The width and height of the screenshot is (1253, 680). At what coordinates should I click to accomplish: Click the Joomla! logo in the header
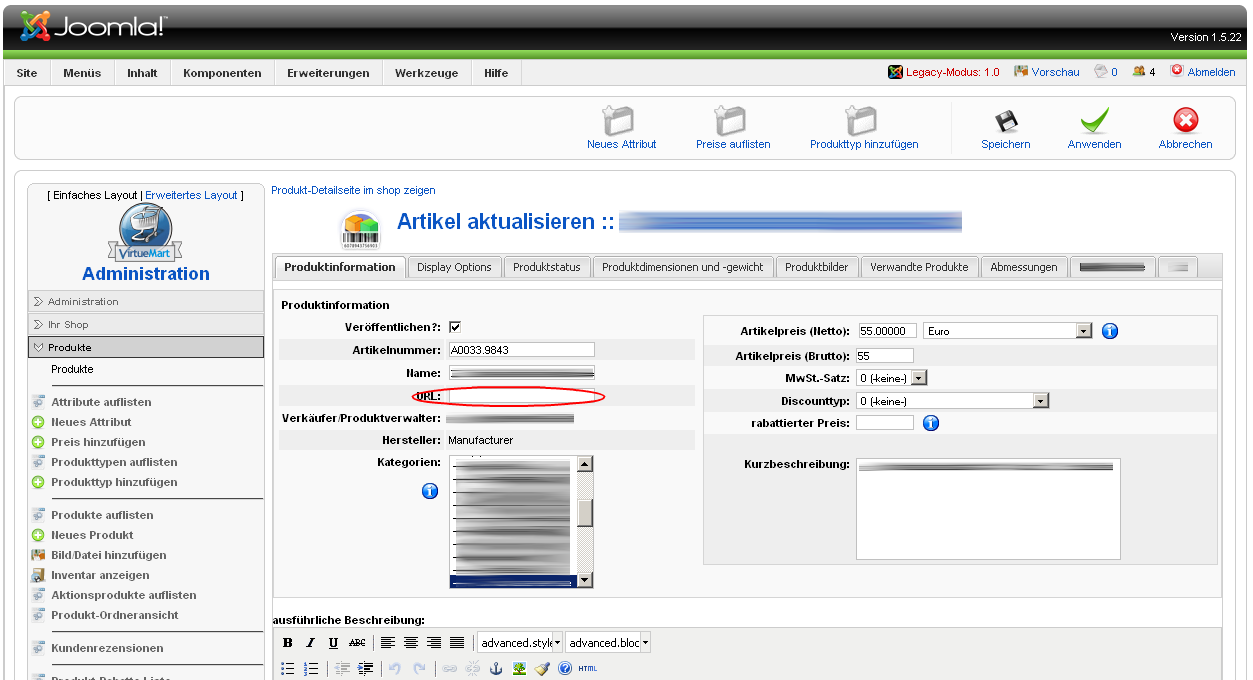pos(93,27)
